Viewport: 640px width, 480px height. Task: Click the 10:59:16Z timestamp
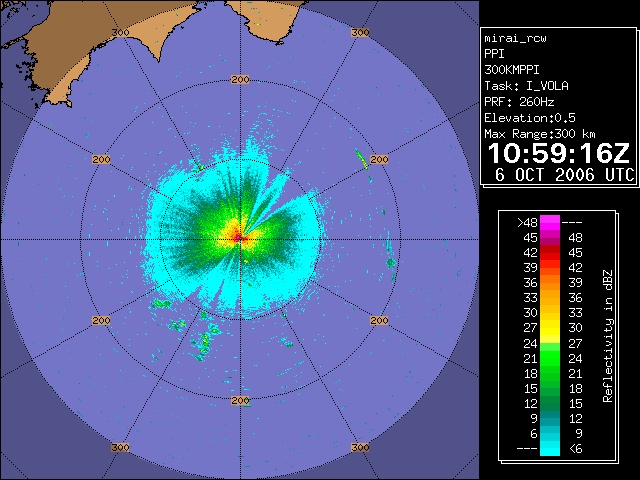coord(559,153)
